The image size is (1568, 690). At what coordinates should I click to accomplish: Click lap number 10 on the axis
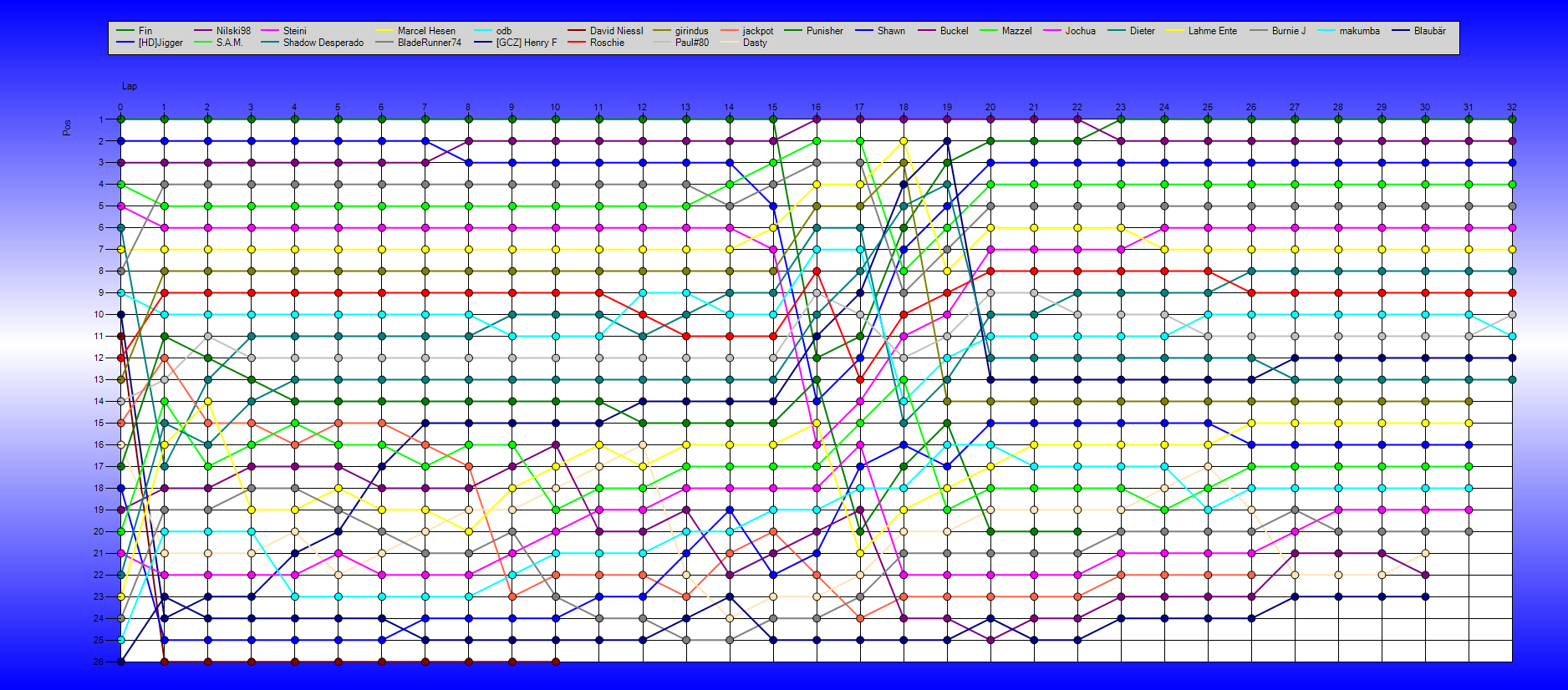pyautogui.click(x=555, y=107)
